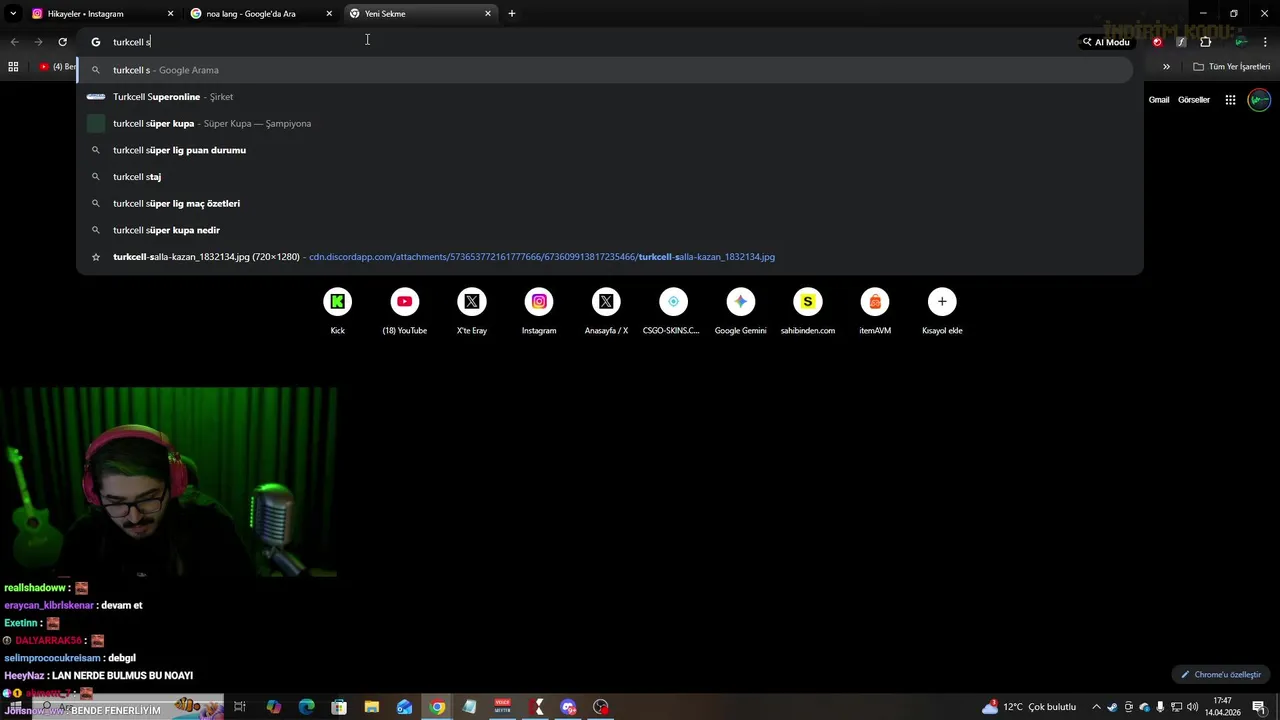This screenshot has width=1280, height=720.
Task: Open Task View from the taskbar
Action: 240,707
